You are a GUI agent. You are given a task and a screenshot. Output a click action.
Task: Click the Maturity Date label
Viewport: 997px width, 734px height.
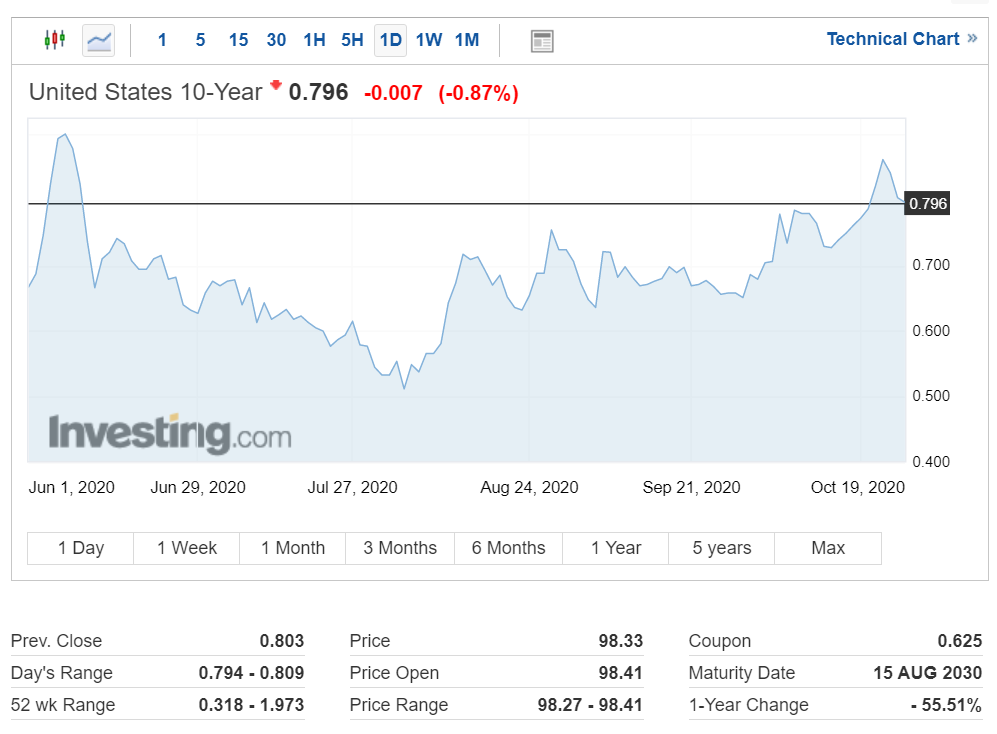[741, 672]
